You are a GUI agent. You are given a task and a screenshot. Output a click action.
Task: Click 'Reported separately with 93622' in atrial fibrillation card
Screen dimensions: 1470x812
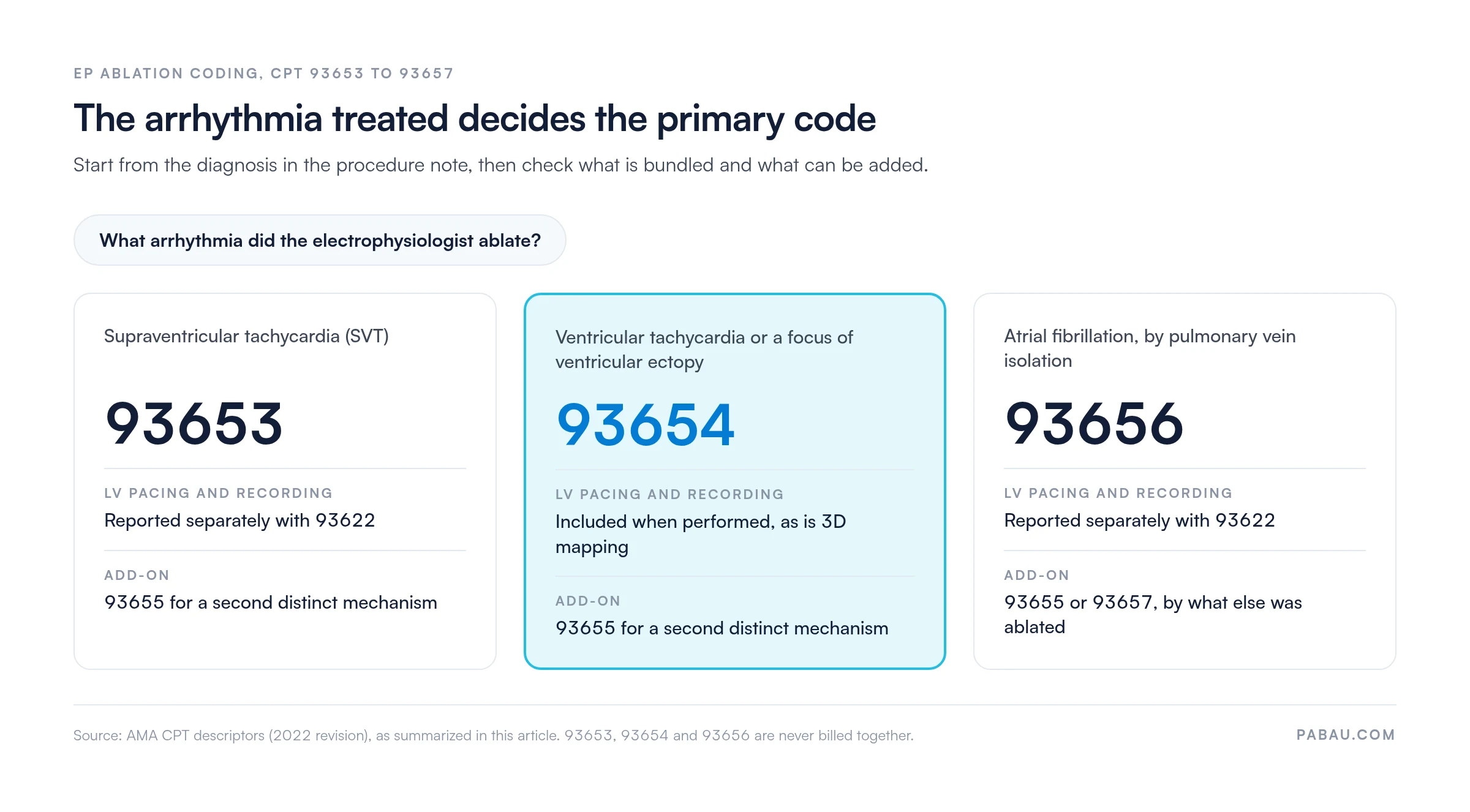point(1139,521)
